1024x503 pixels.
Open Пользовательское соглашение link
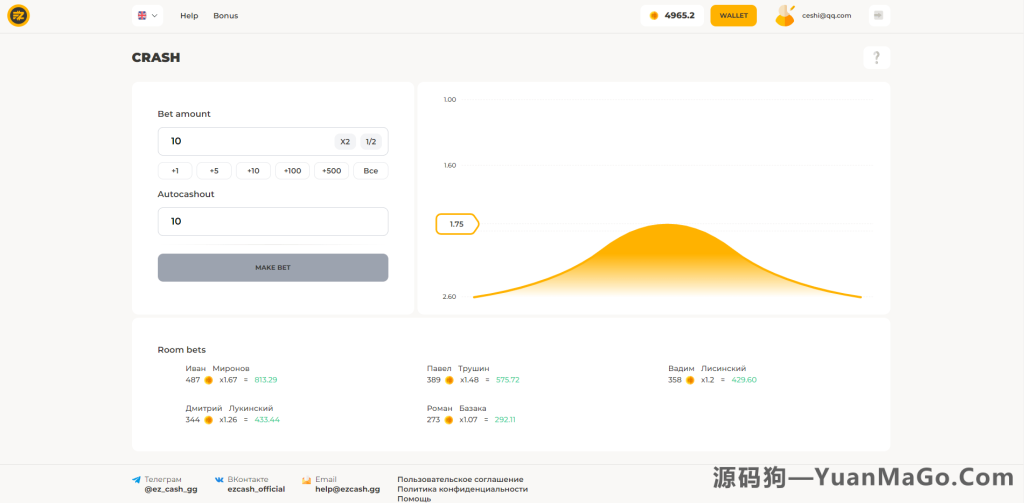(460, 479)
